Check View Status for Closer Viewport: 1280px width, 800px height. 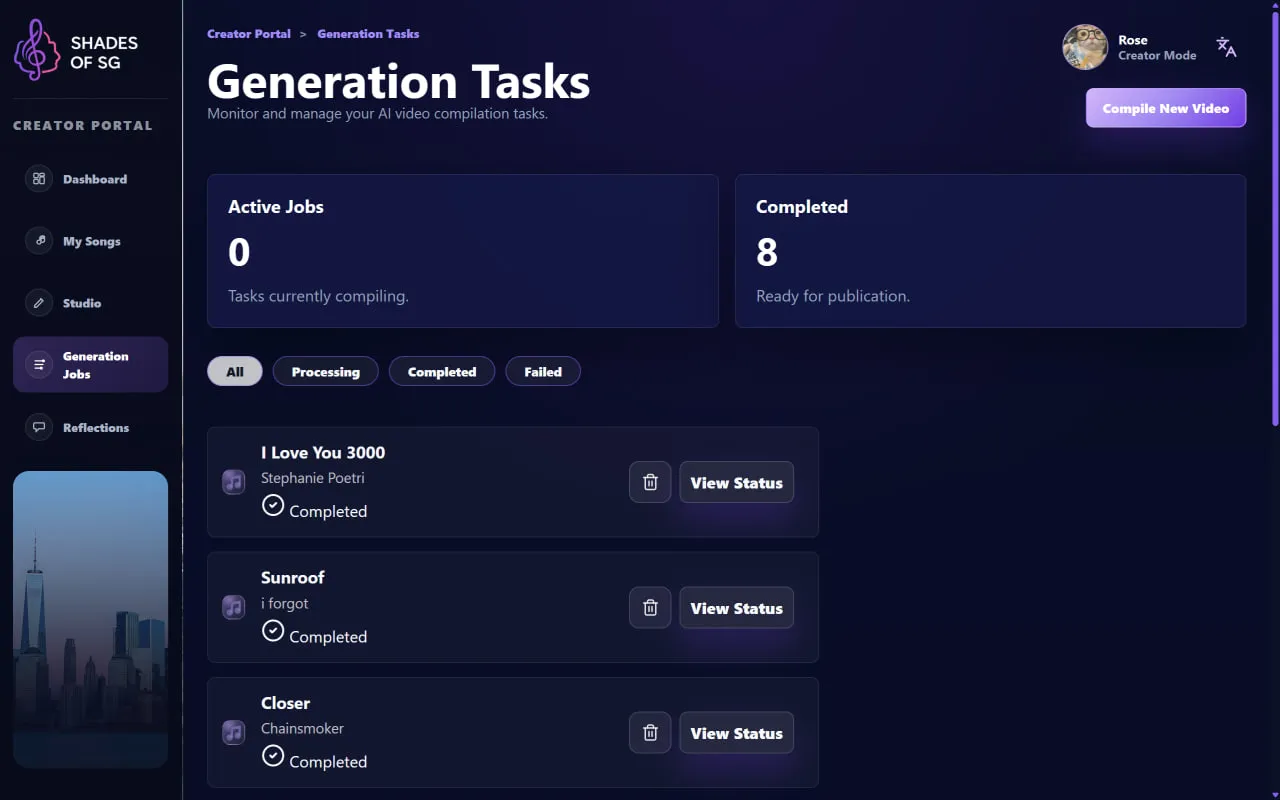coord(737,733)
